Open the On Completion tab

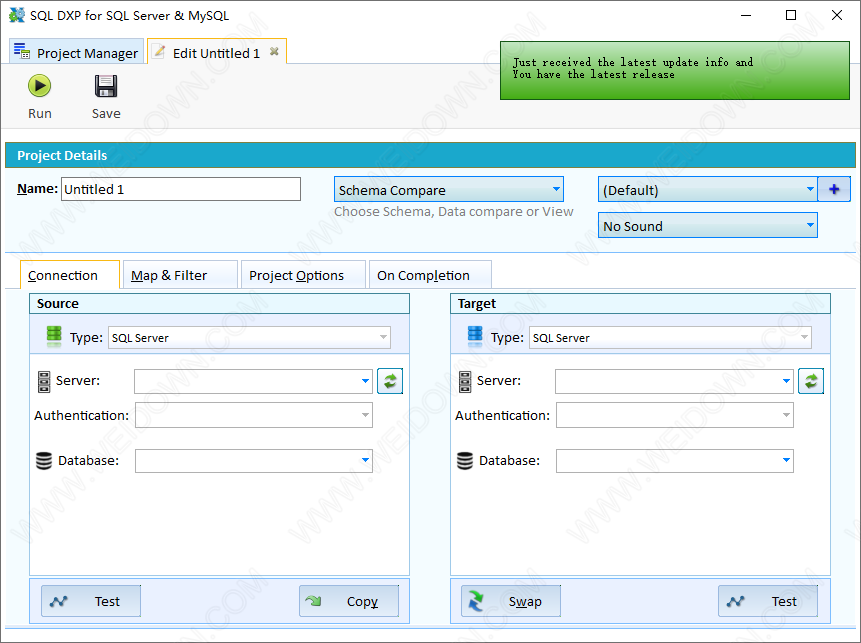coord(430,275)
